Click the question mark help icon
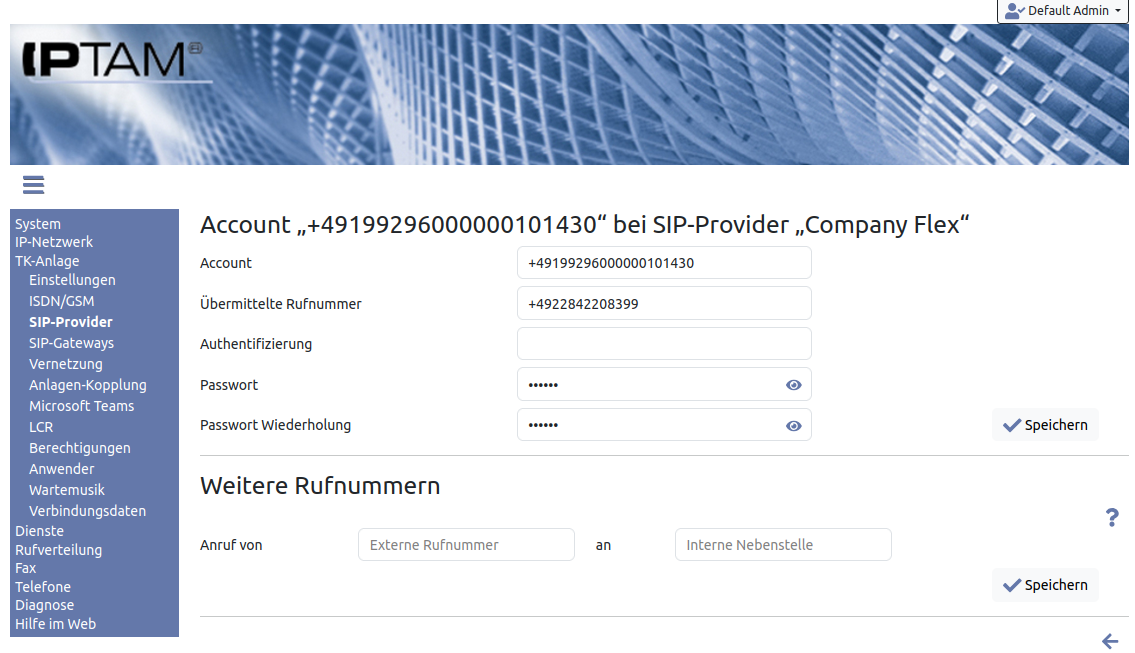 [x=1111, y=517]
